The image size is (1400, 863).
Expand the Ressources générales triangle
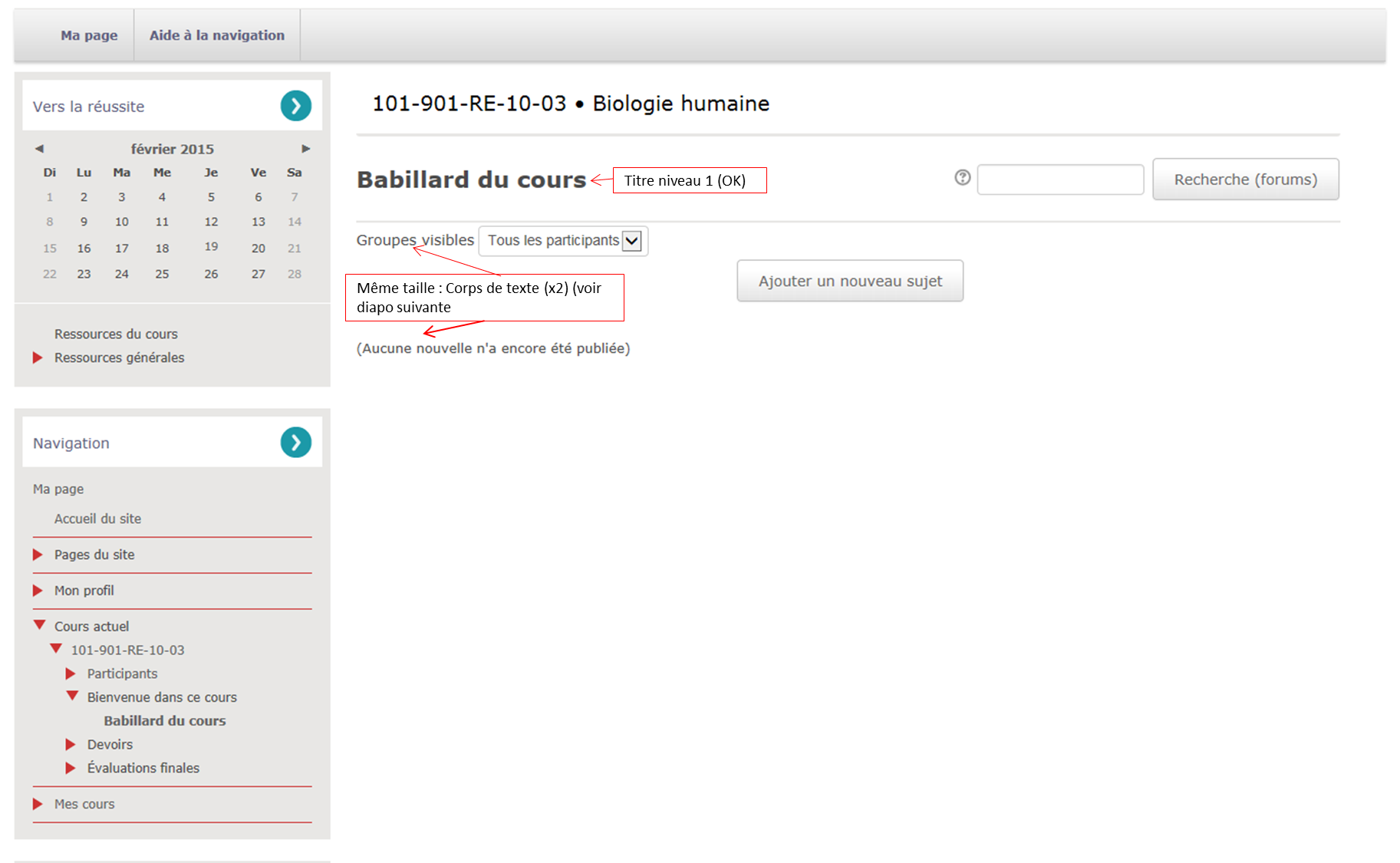pos(38,357)
